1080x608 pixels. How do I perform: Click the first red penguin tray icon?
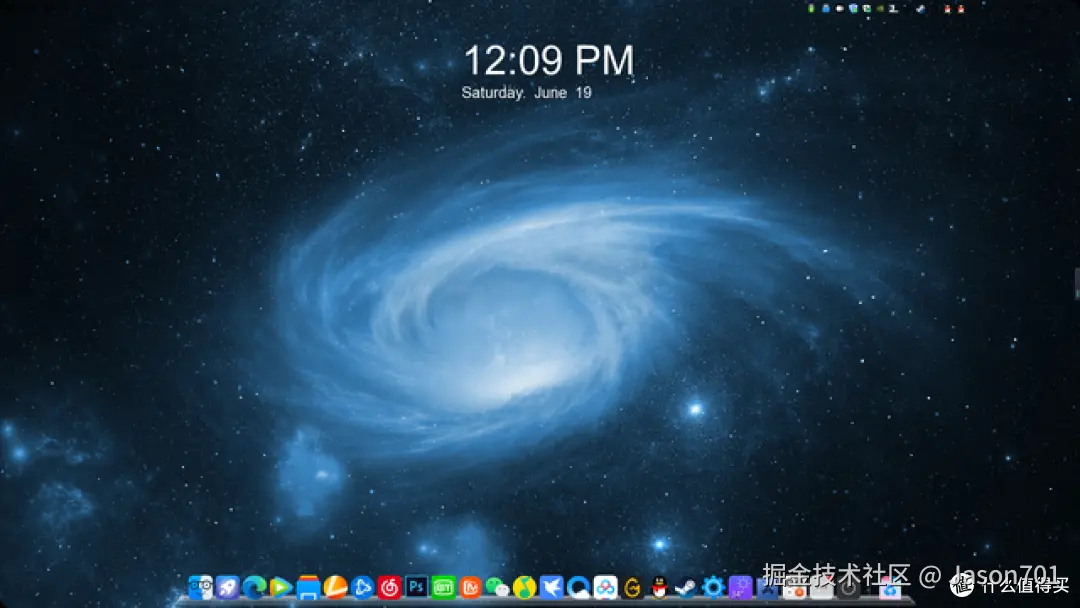point(947,9)
